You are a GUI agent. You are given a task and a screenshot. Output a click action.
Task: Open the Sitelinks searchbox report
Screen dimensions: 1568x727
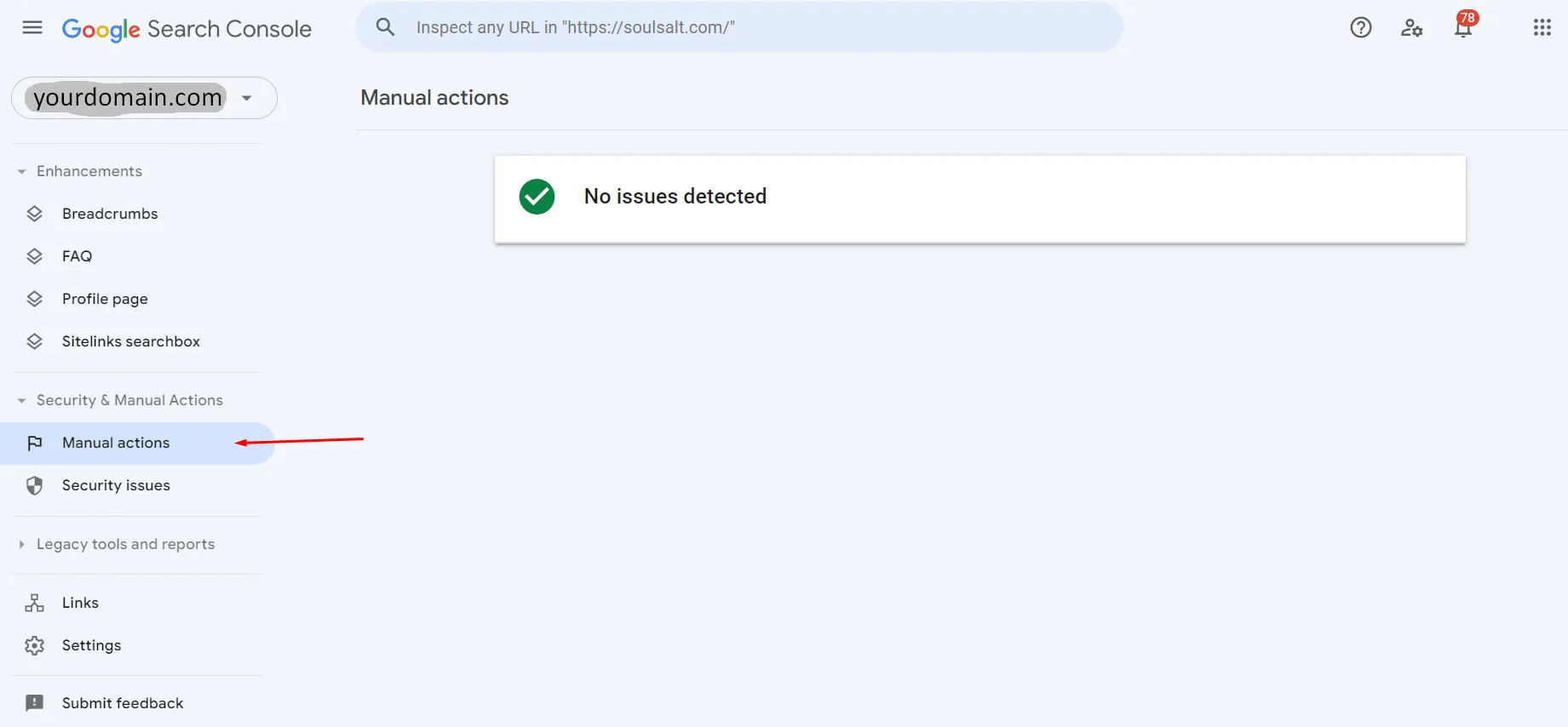pos(130,341)
